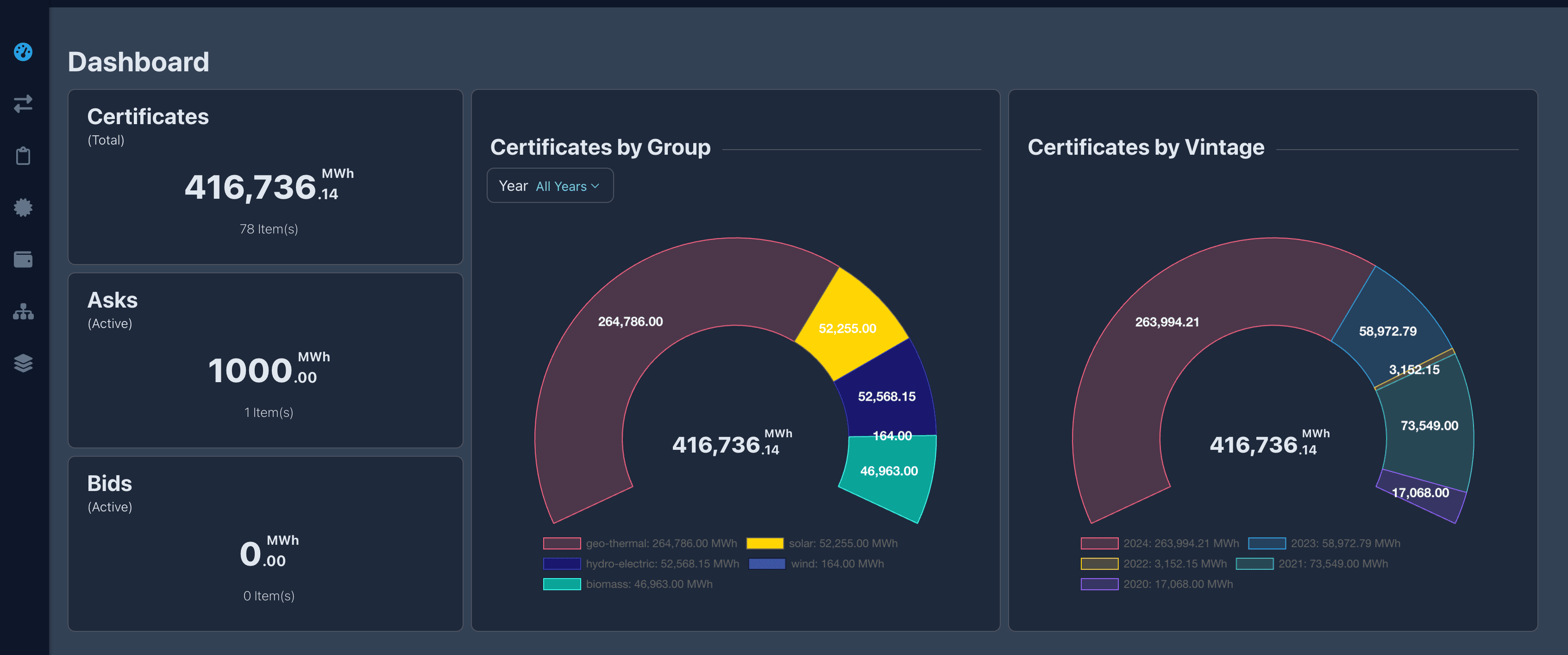1568x655 pixels.
Task: Open the Certificates total card
Action: click(x=265, y=176)
